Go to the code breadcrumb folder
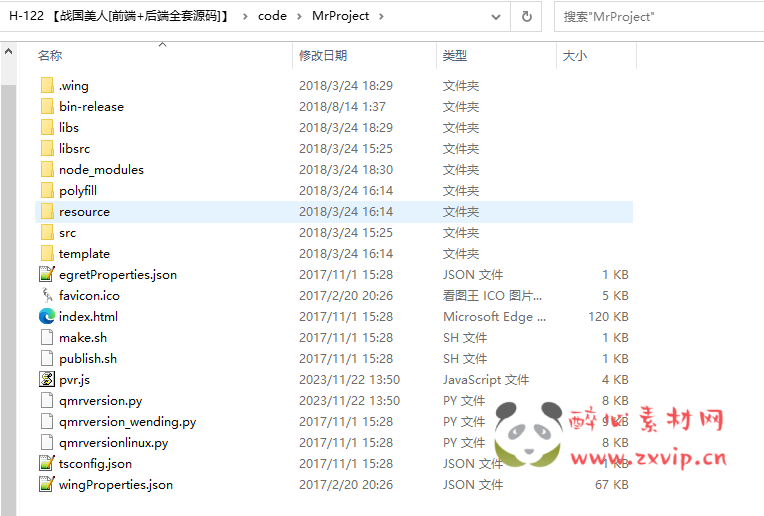 272,16
